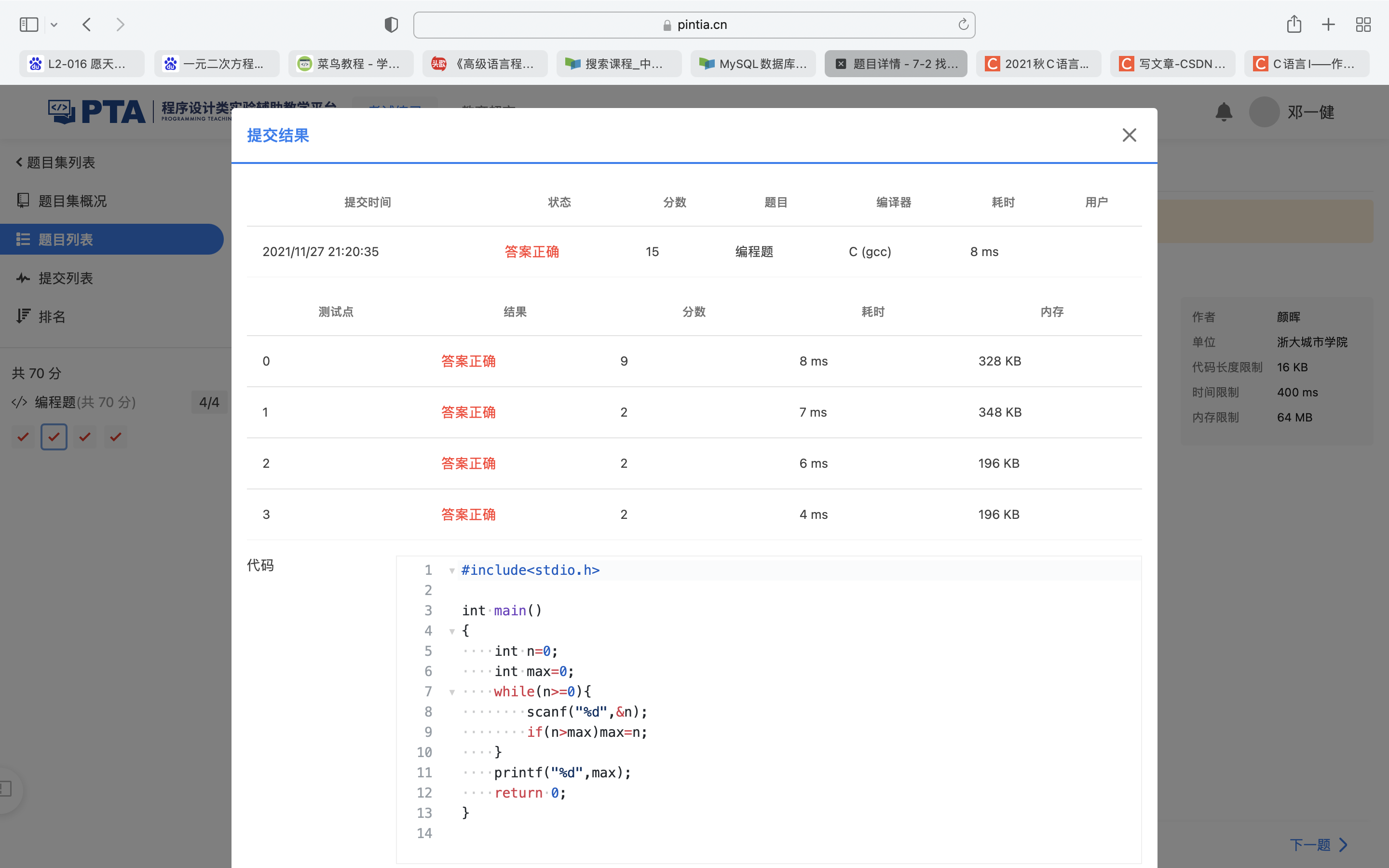Click code line 11 with printf
Image resolution: width=1389 pixels, height=868 pixels.
coord(562,773)
